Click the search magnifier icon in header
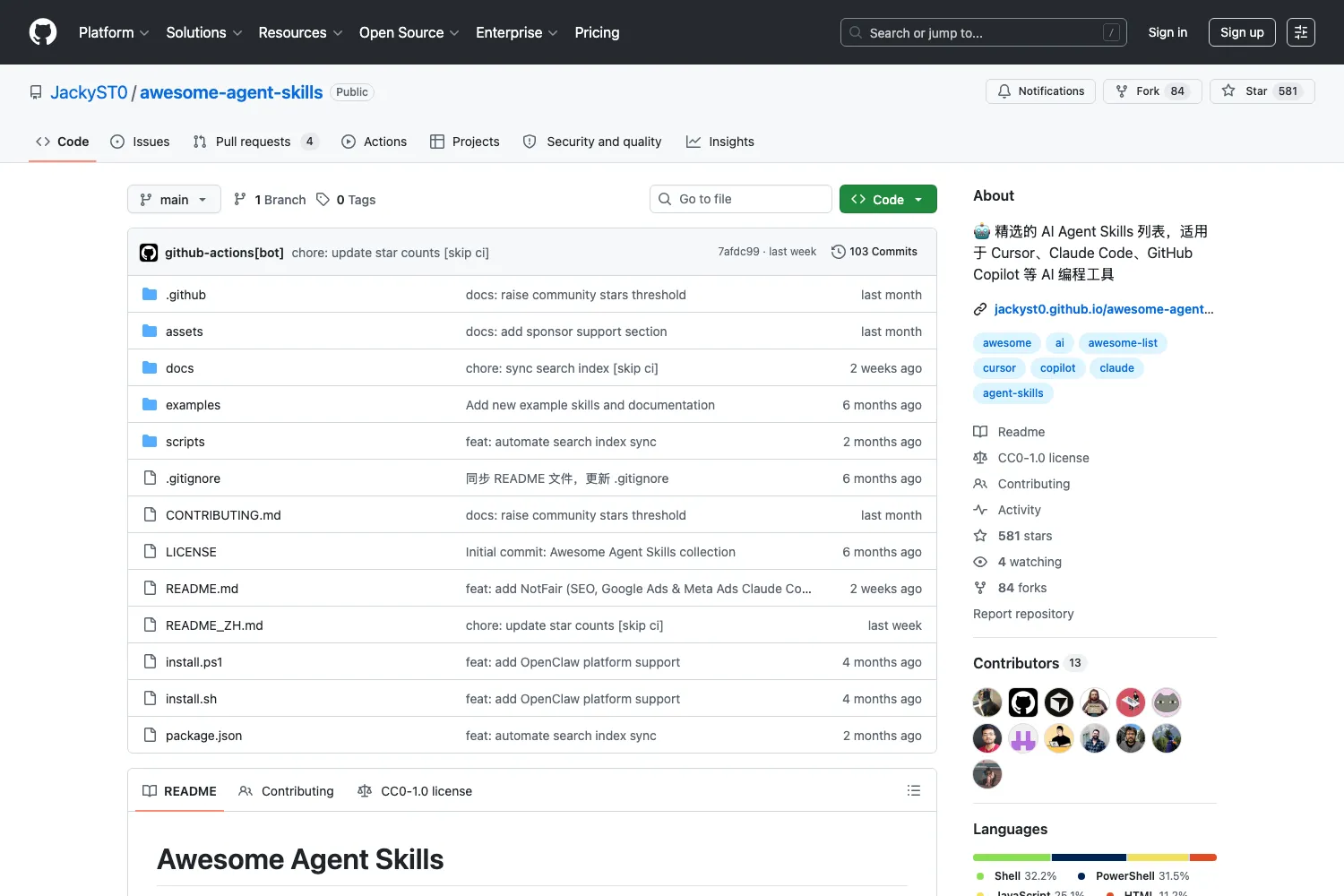Viewport: 1344px width, 896px height. point(856,32)
